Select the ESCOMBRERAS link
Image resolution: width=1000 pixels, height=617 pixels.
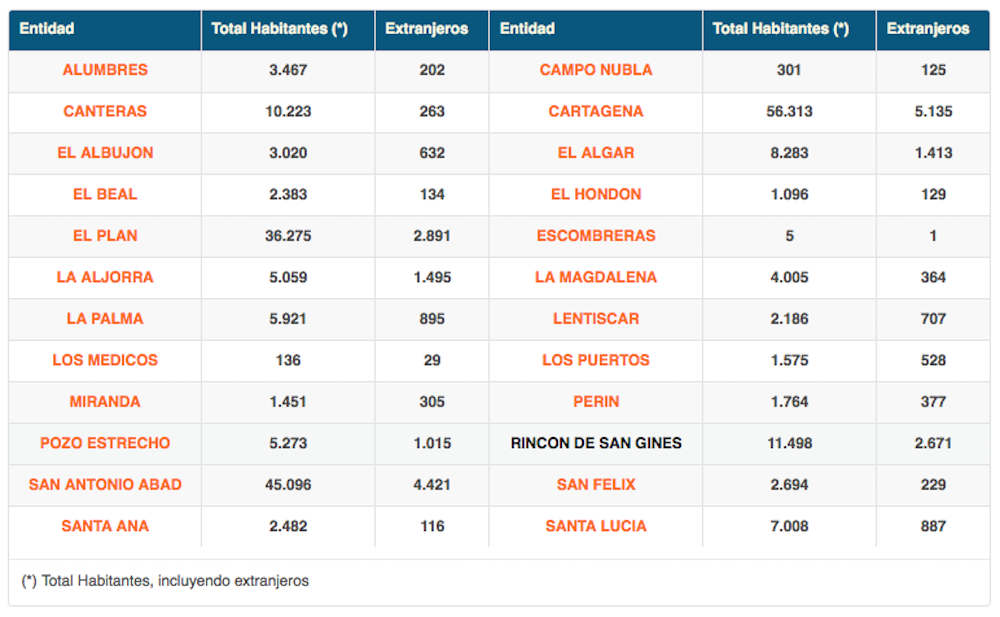coord(596,236)
